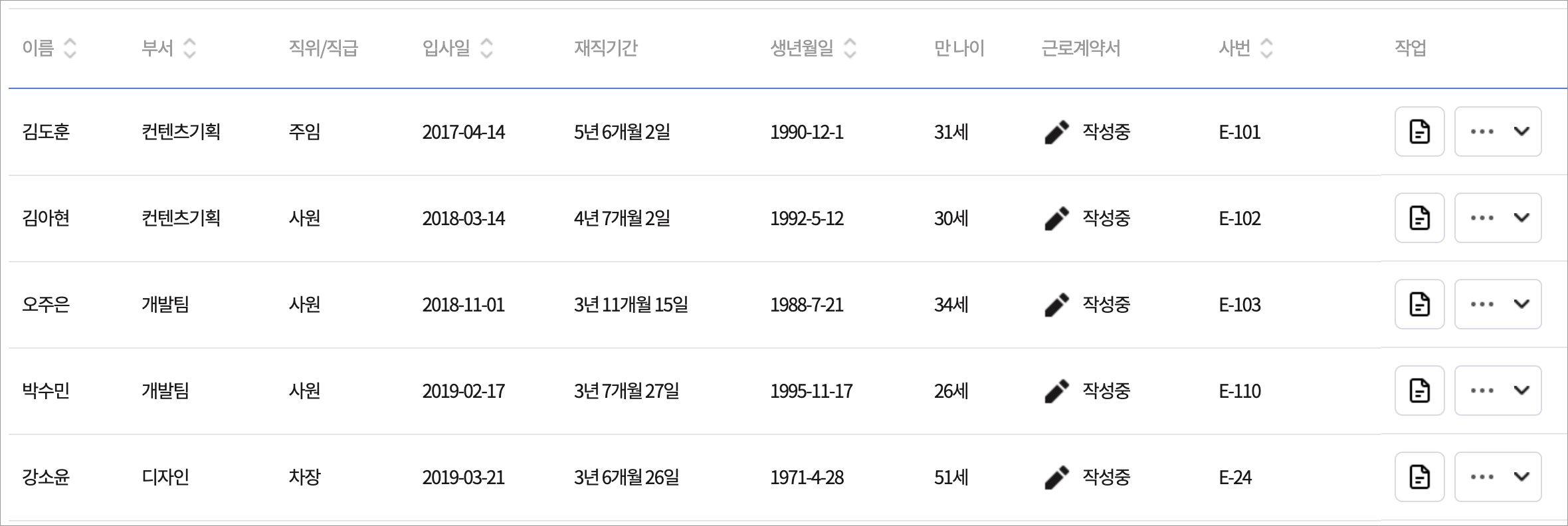Toggle sort order on 입사일 column
Screen dimensions: 1568x526
point(486,48)
